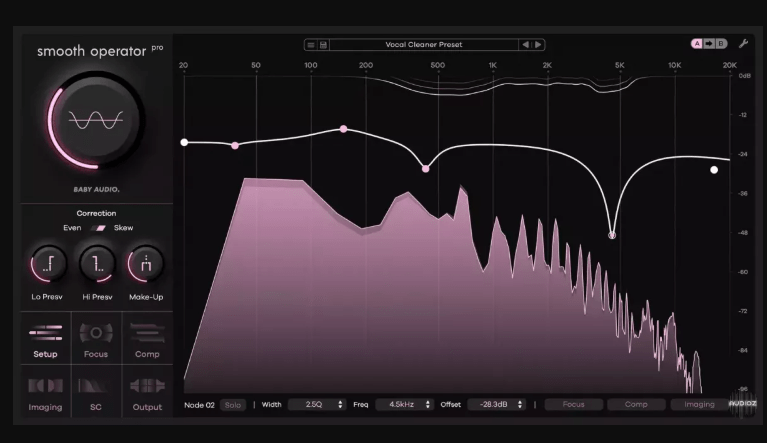Toggle Solo for Node 02
This screenshot has width=767, height=443.
[233, 405]
